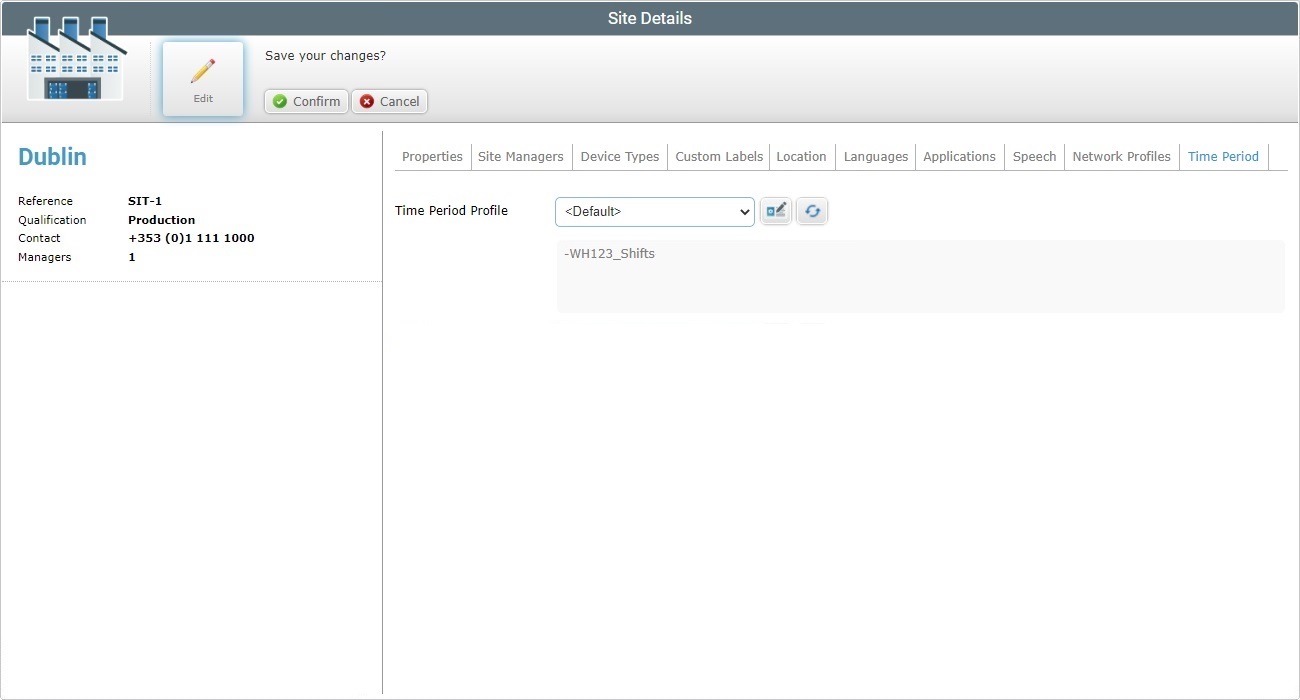Refresh the Time Period Profile list

pos(812,211)
